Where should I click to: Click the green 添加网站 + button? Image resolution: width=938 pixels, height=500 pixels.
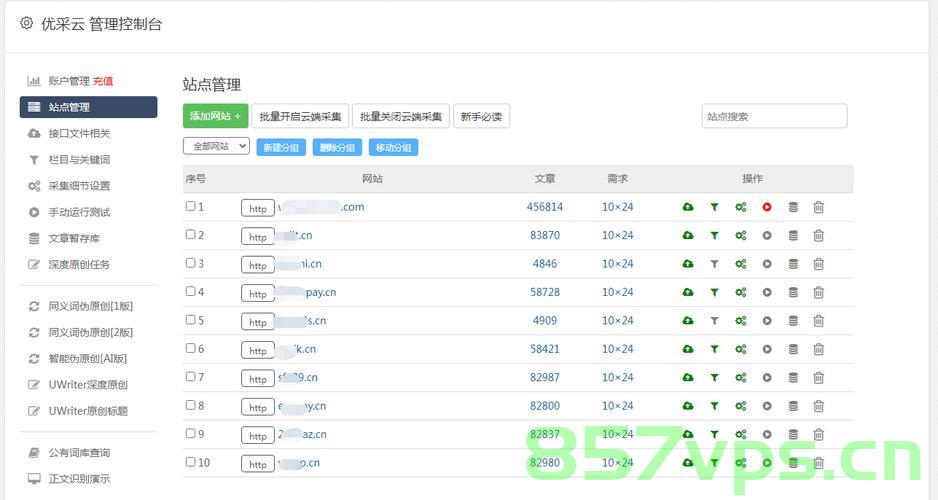(x=215, y=116)
